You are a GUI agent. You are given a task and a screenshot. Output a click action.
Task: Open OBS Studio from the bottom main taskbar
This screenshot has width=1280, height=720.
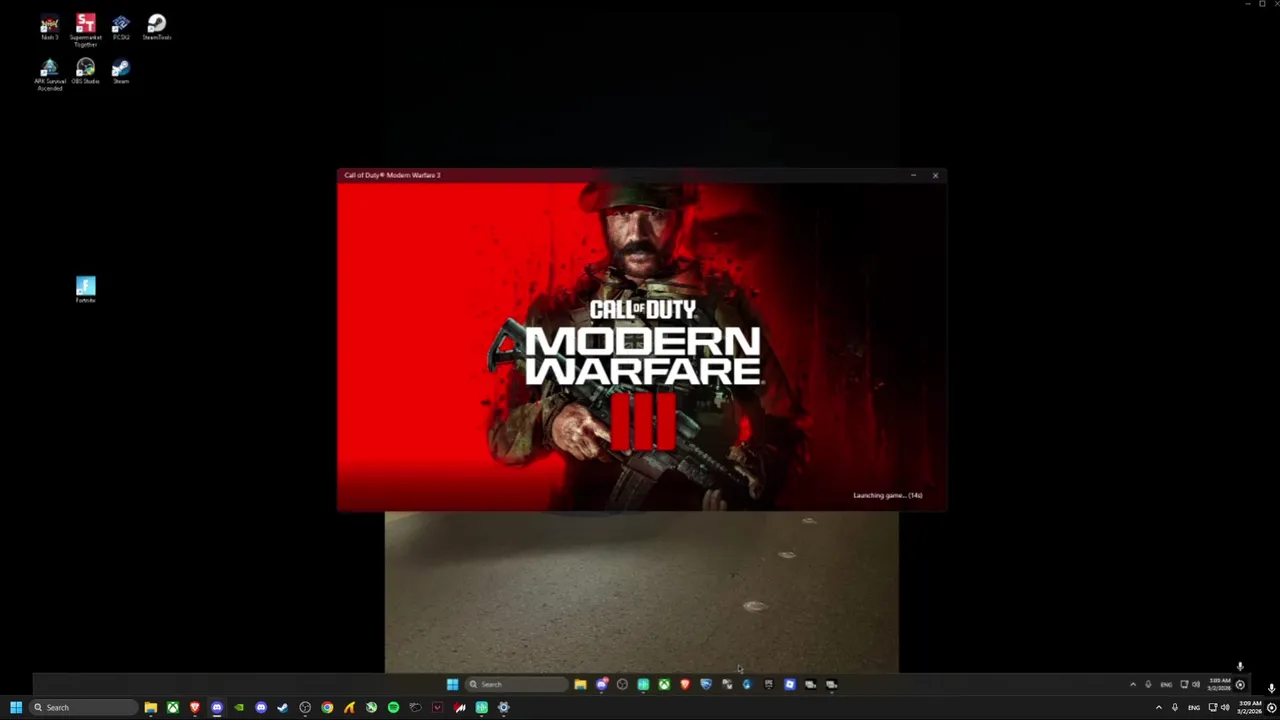[305, 707]
